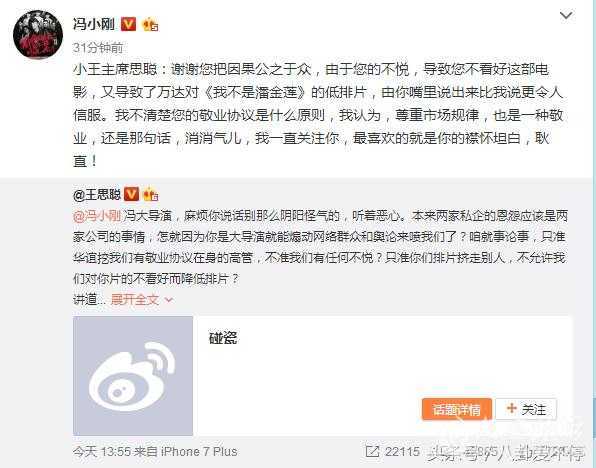This screenshot has width=596, height=468.
Task: Click the 话题详情 button
Action: point(457,409)
